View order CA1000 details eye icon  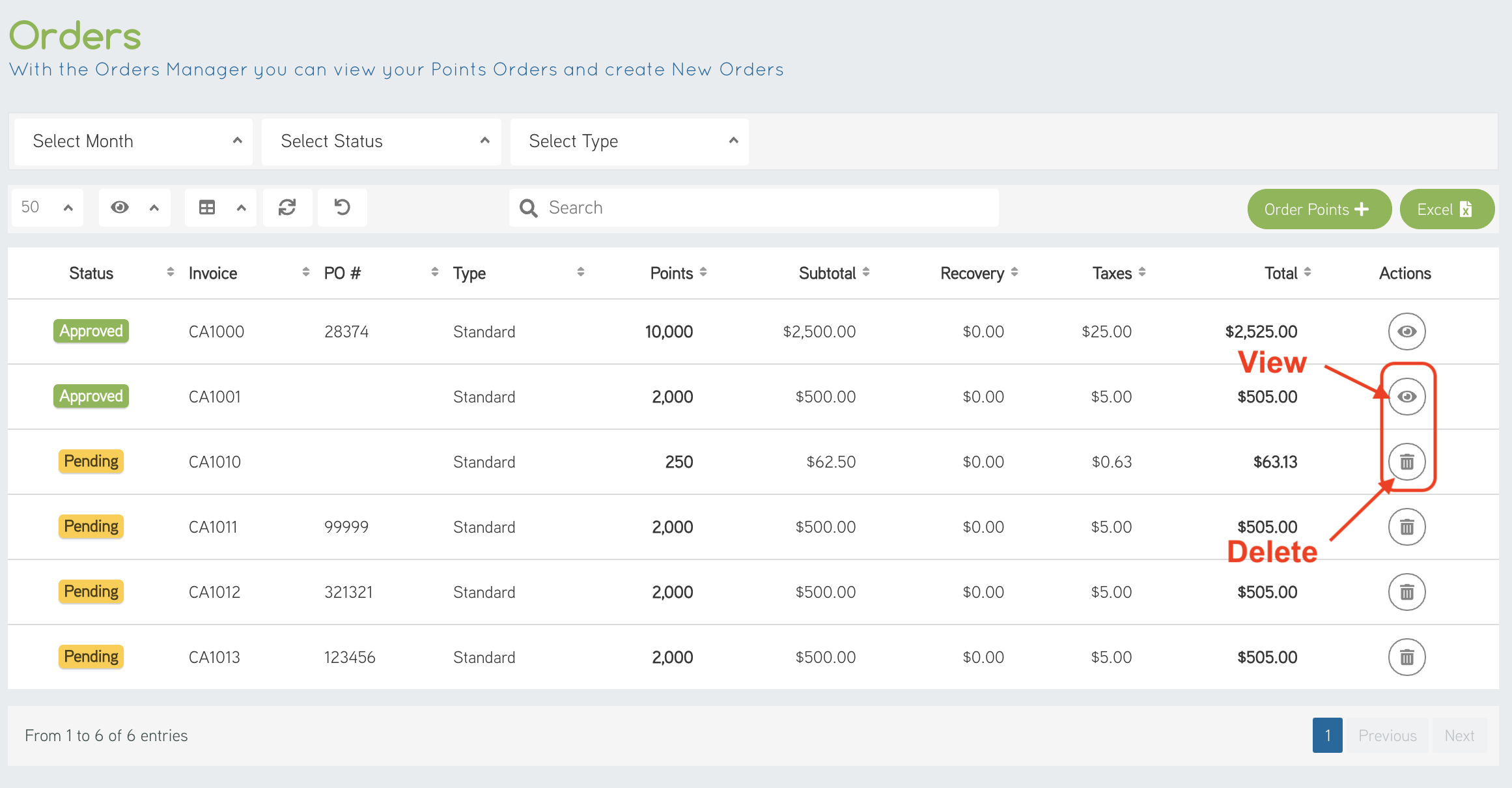[1407, 331]
